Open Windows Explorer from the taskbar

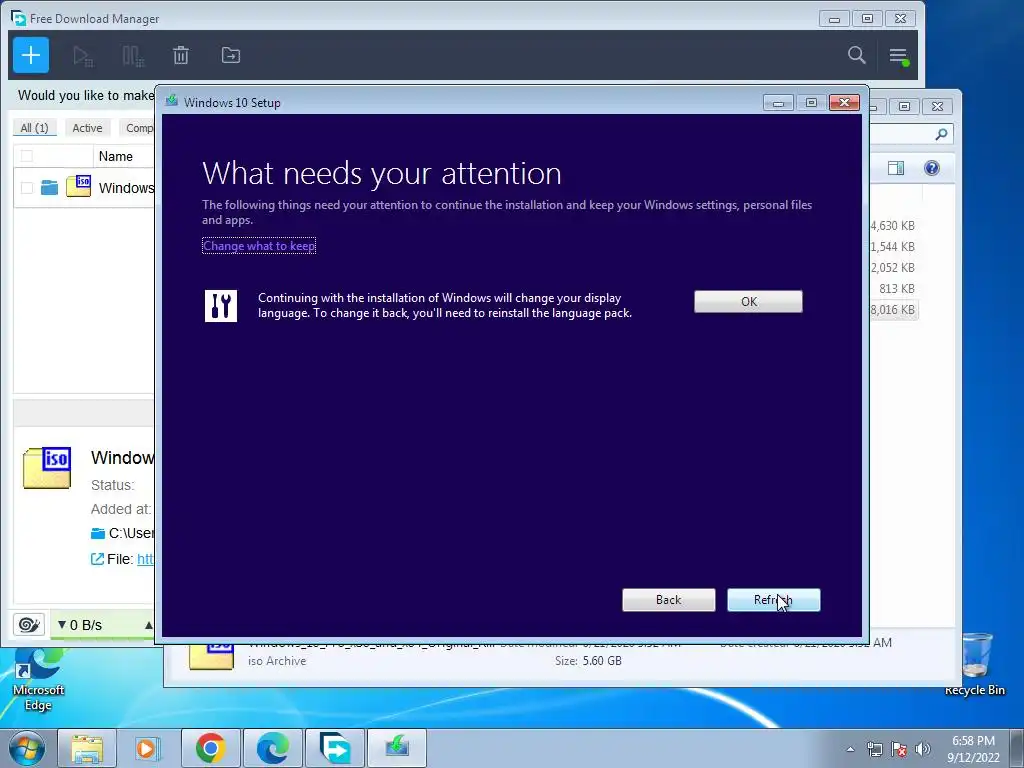87,748
